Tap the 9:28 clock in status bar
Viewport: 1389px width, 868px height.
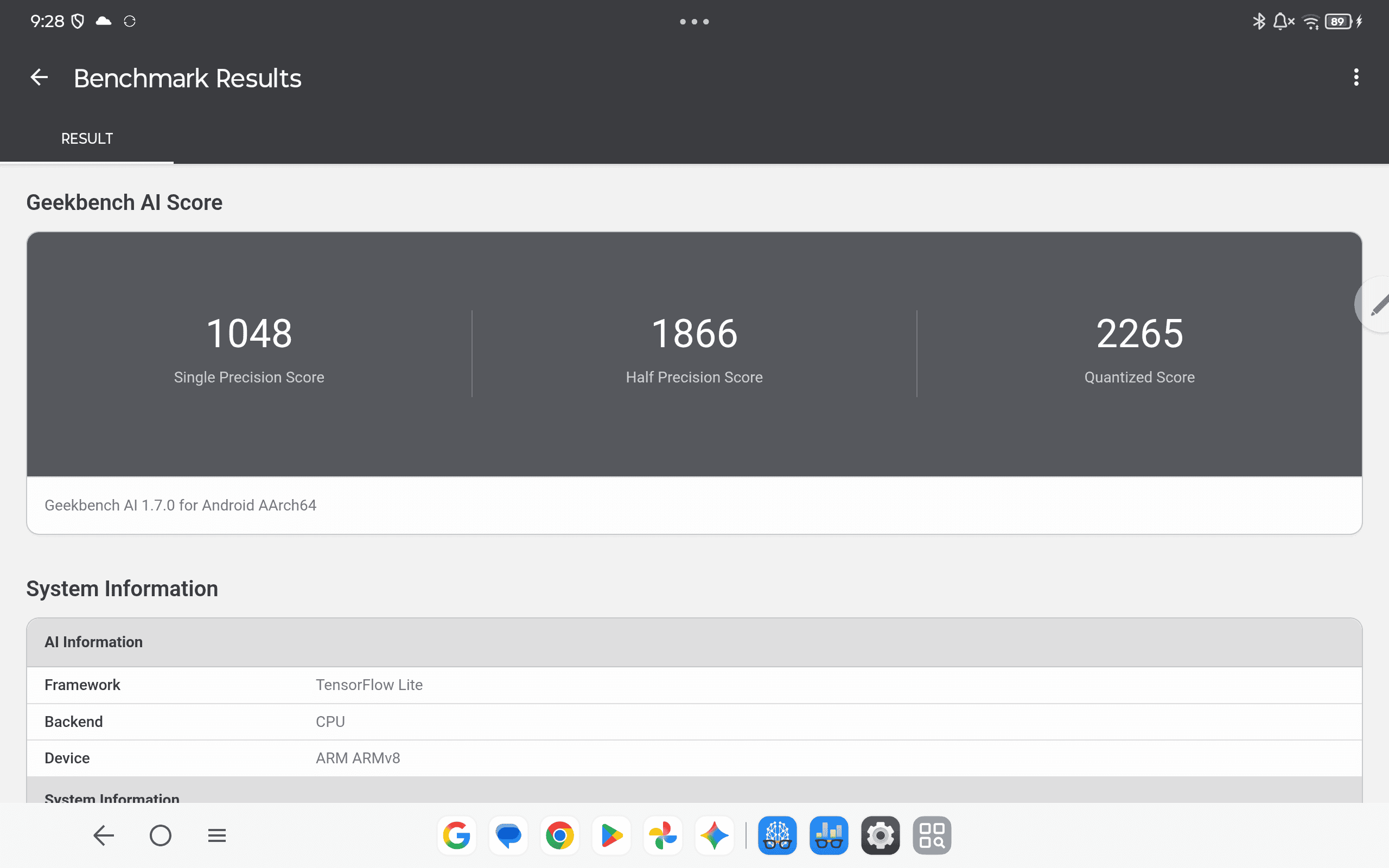[47, 21]
